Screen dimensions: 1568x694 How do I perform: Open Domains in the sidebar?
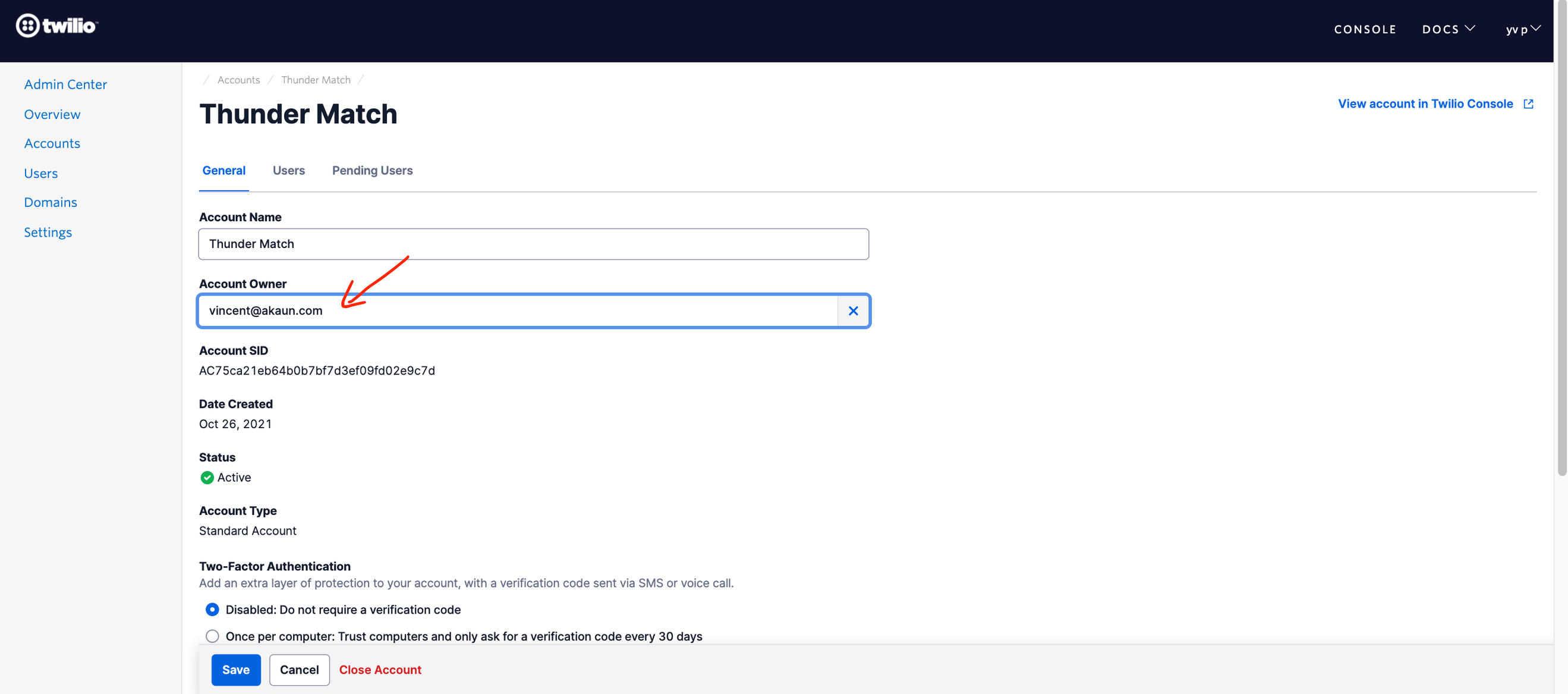(x=51, y=203)
